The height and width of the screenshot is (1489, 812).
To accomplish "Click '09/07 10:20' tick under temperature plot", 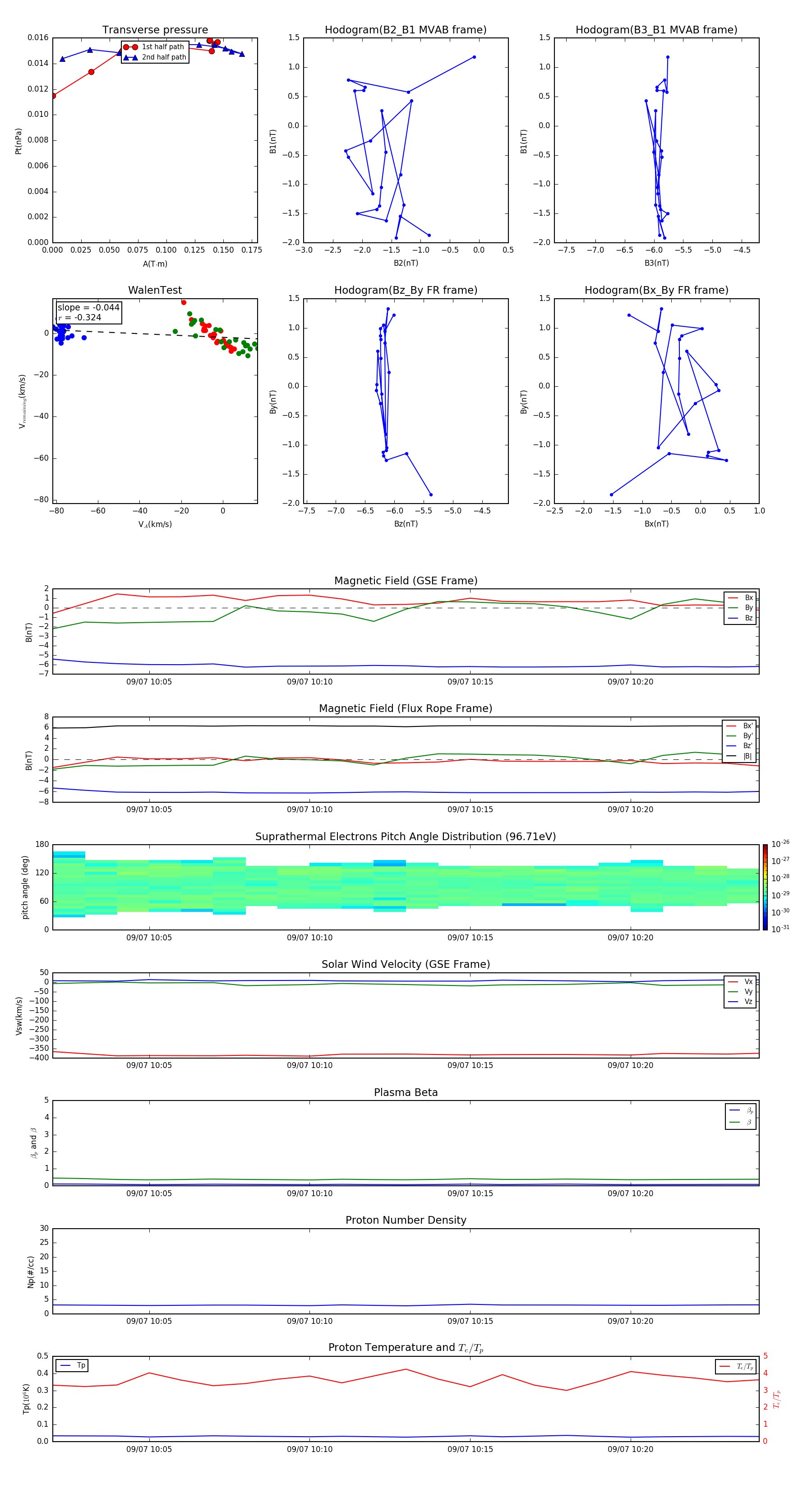I will (x=631, y=1450).
